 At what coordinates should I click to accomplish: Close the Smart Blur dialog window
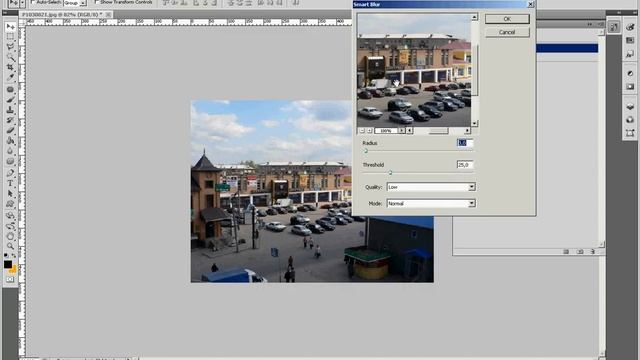pyautogui.click(x=531, y=4)
